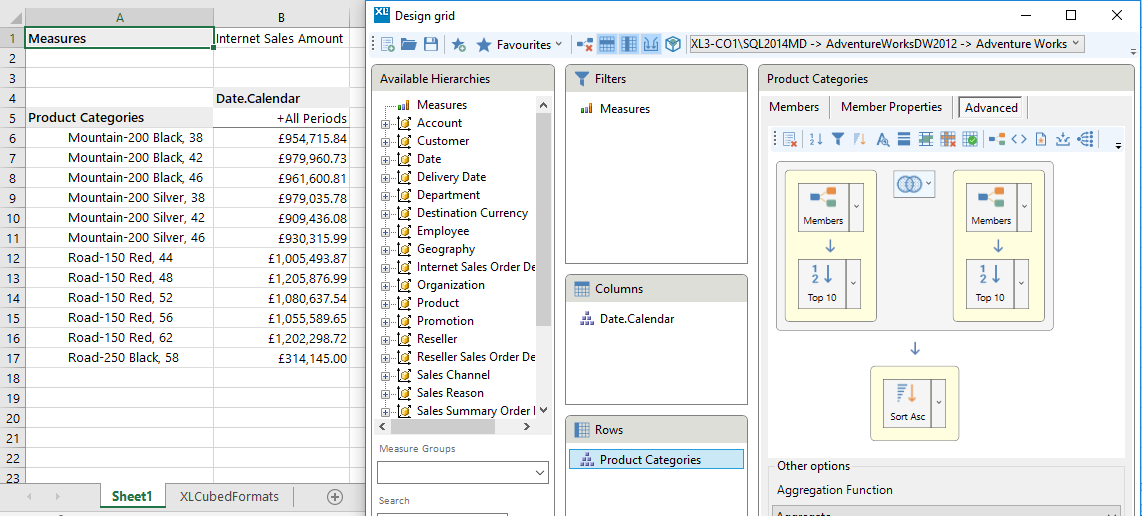The height and width of the screenshot is (516, 1142).
Task: Click the Add to favourites star-plus icon
Action: 459,44
